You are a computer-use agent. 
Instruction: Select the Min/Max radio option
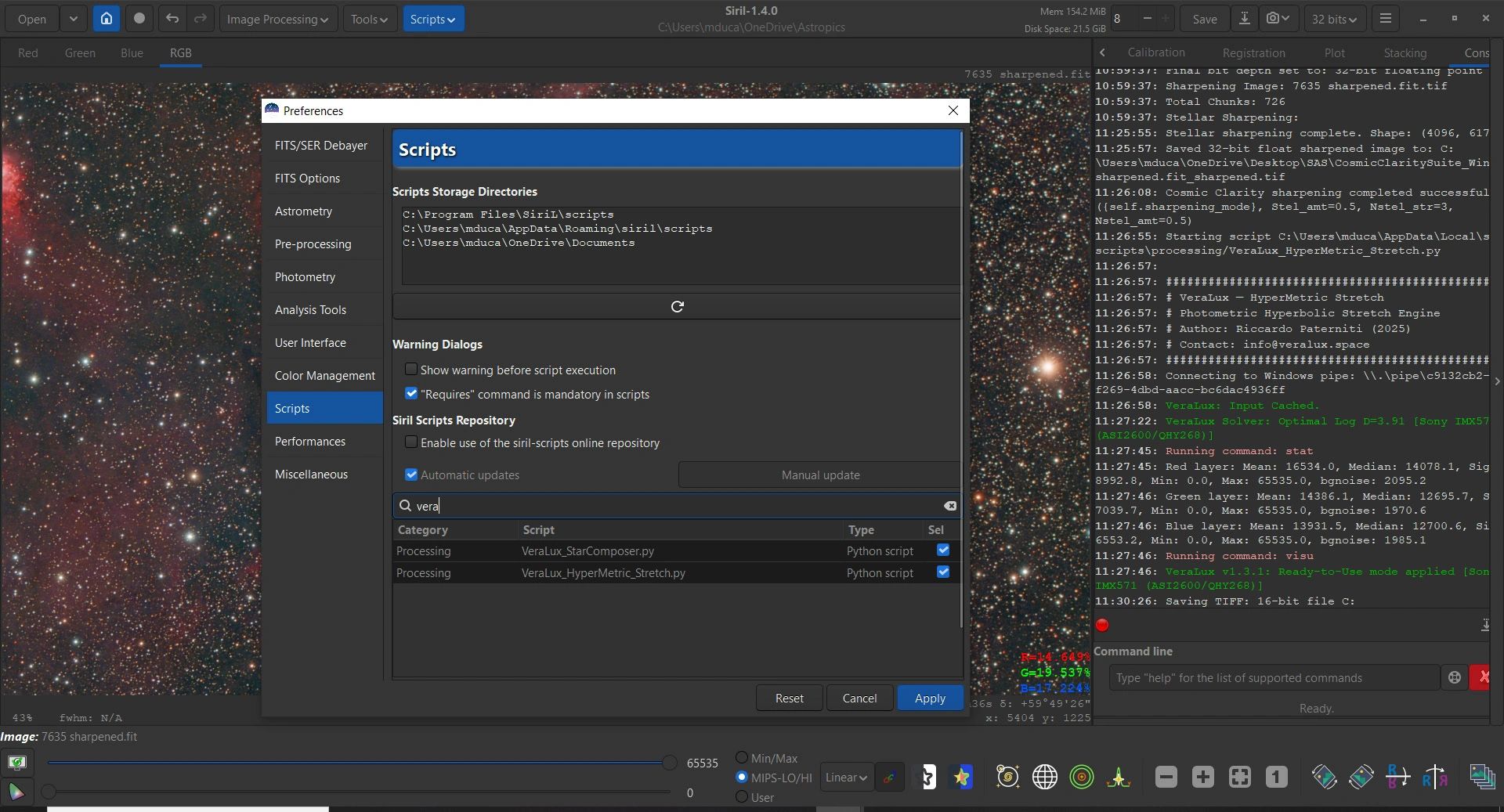coord(742,757)
